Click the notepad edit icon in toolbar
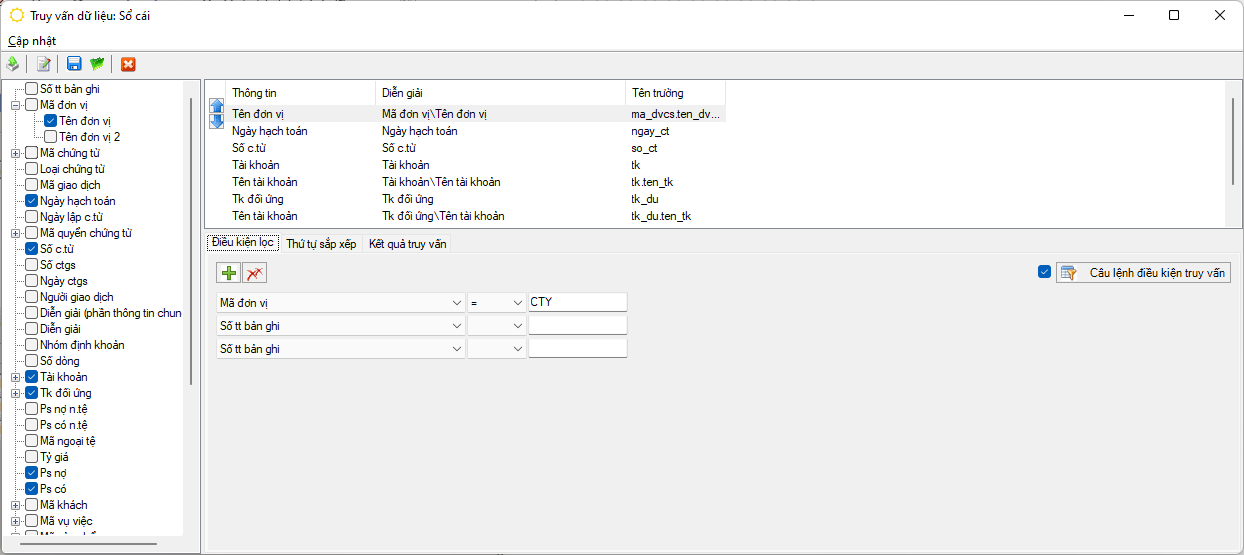1244x555 pixels. 44,64
